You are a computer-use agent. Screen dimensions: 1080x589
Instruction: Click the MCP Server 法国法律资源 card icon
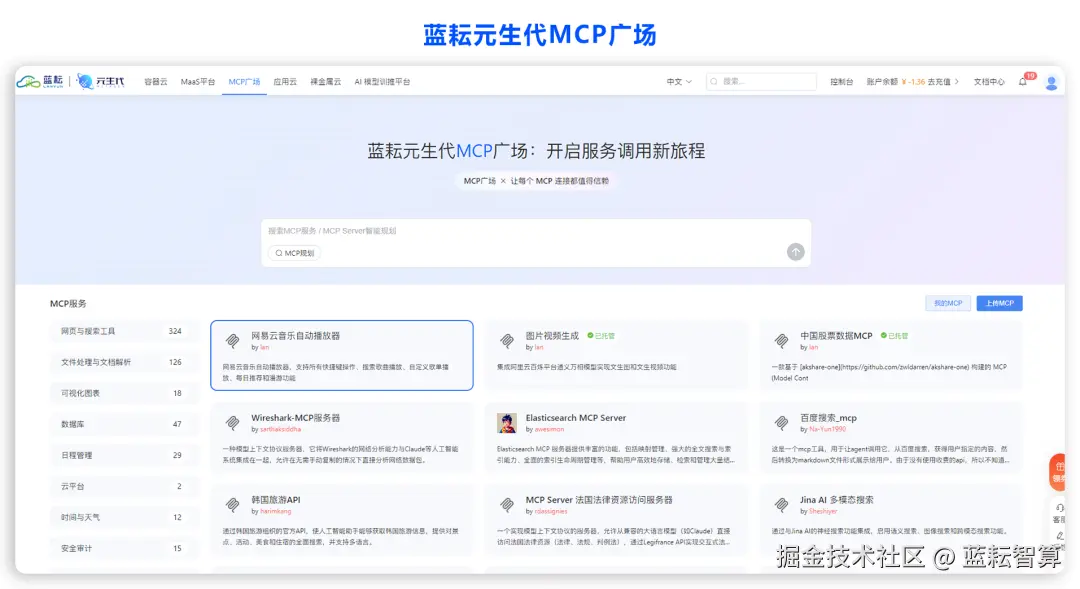(507, 504)
